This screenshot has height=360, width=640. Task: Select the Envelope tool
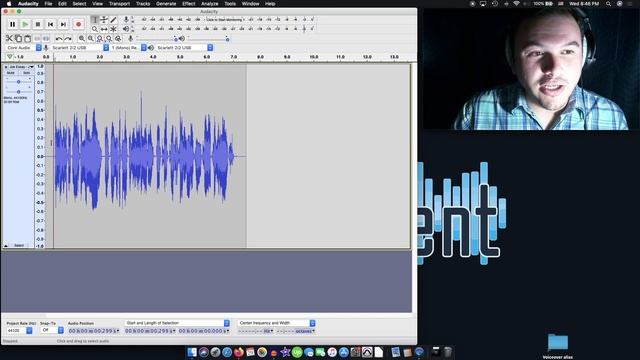coord(104,20)
